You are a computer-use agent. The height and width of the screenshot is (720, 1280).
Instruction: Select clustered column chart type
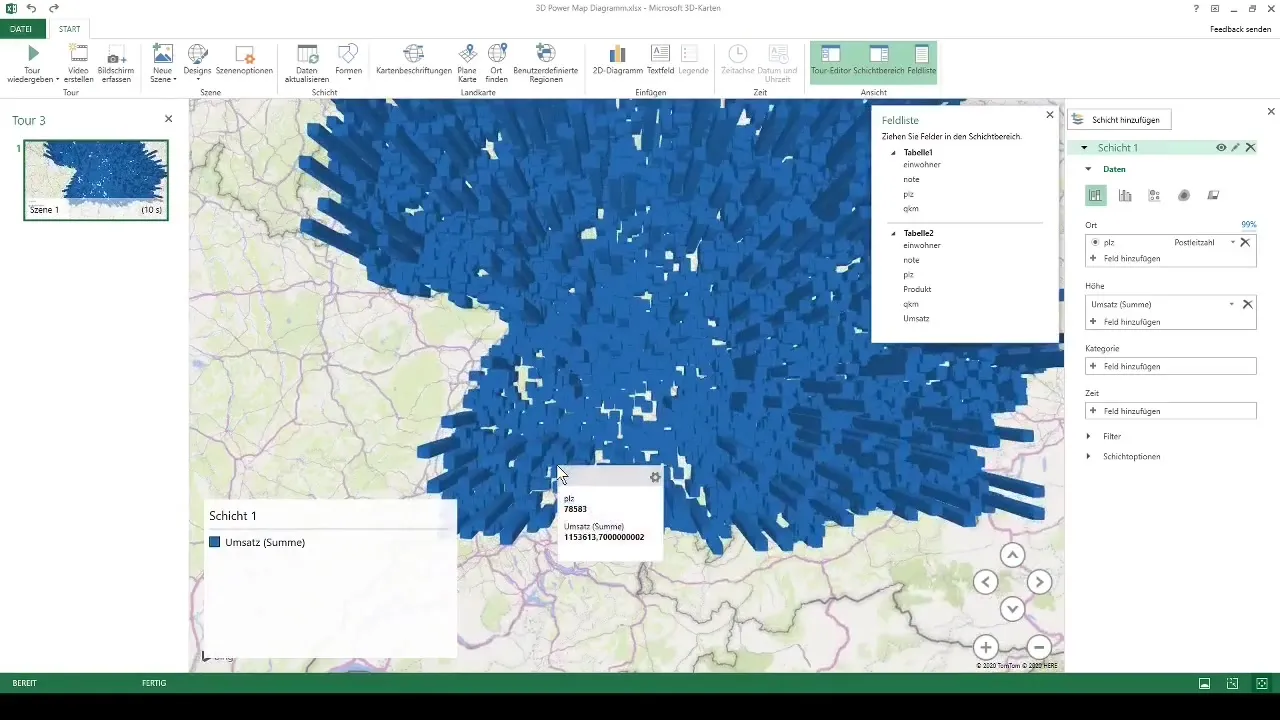pyautogui.click(x=1125, y=195)
